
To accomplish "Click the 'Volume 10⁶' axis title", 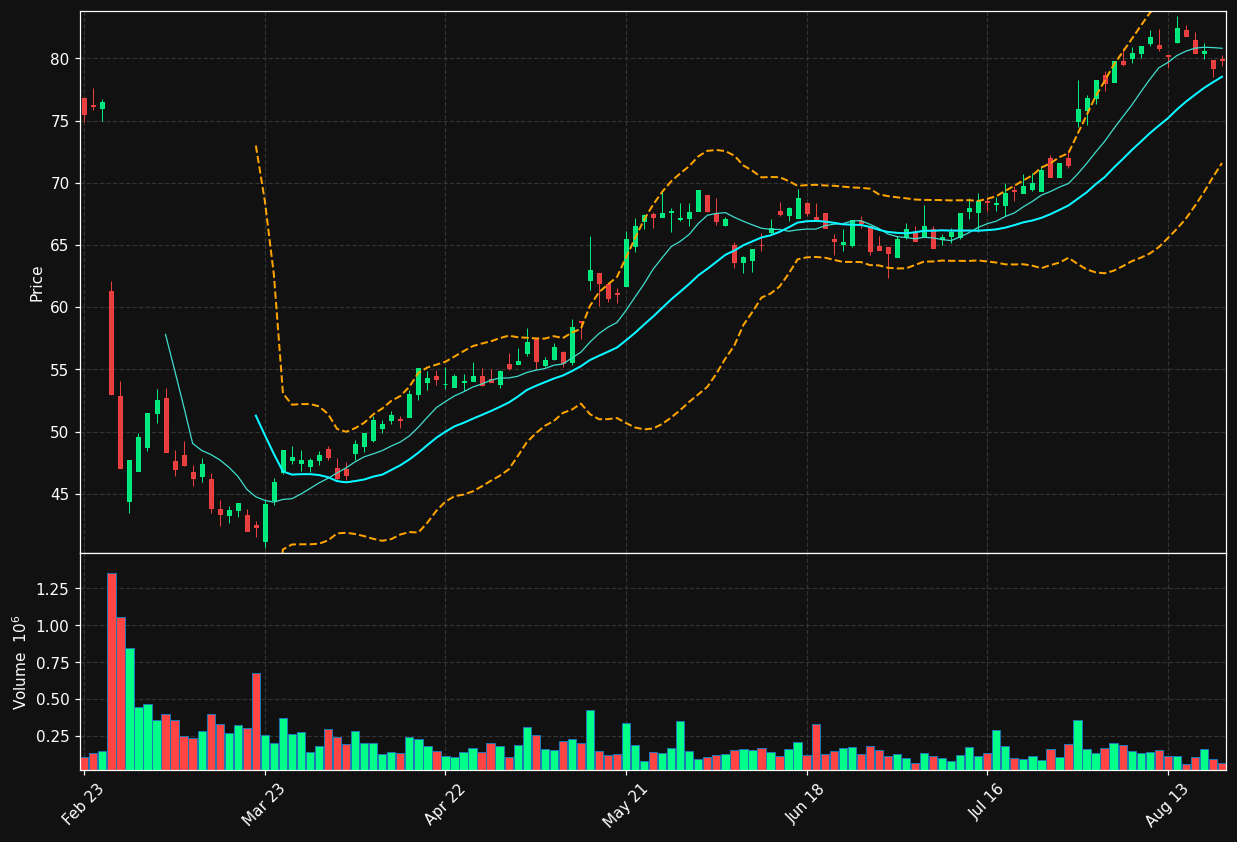I will [x=19, y=662].
